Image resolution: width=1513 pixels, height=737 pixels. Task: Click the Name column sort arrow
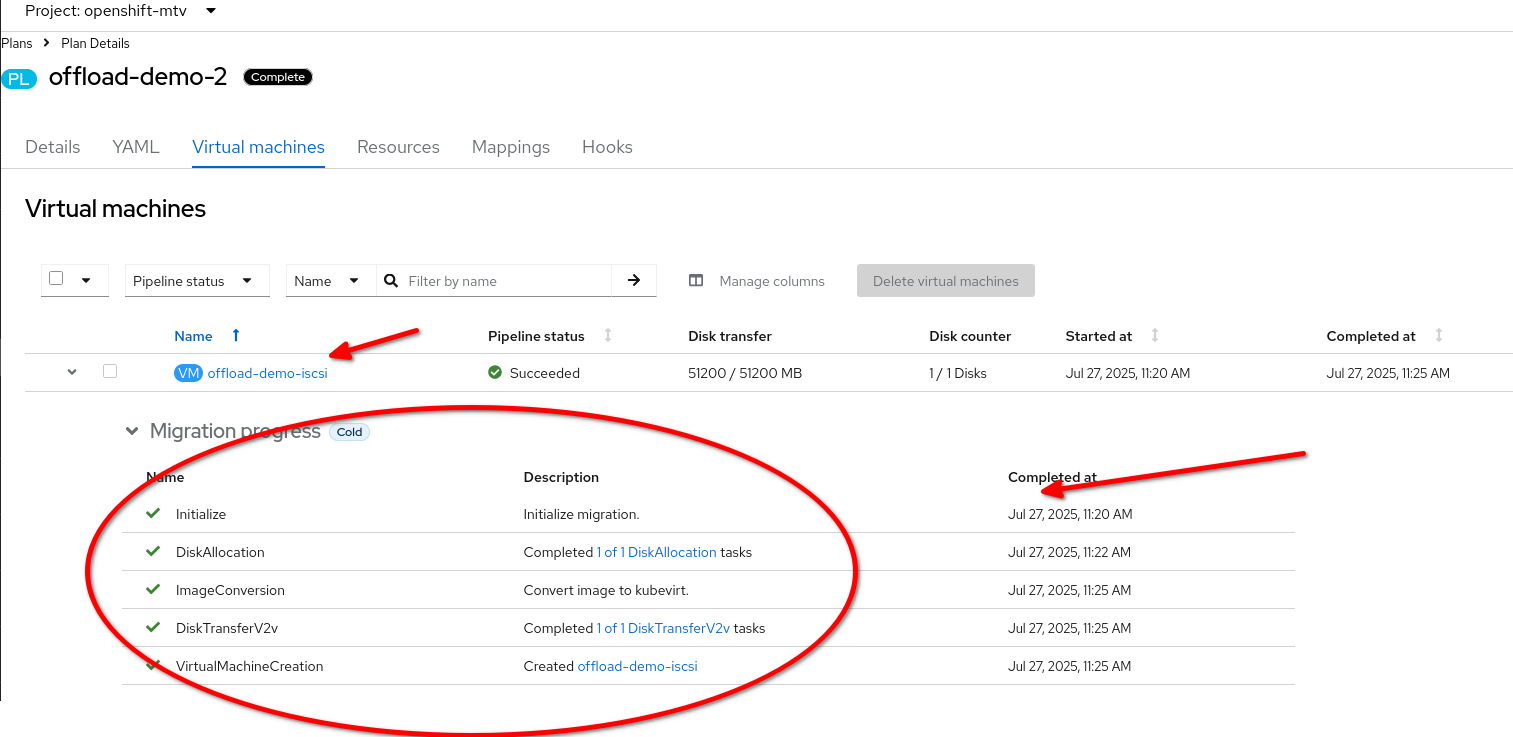(236, 336)
